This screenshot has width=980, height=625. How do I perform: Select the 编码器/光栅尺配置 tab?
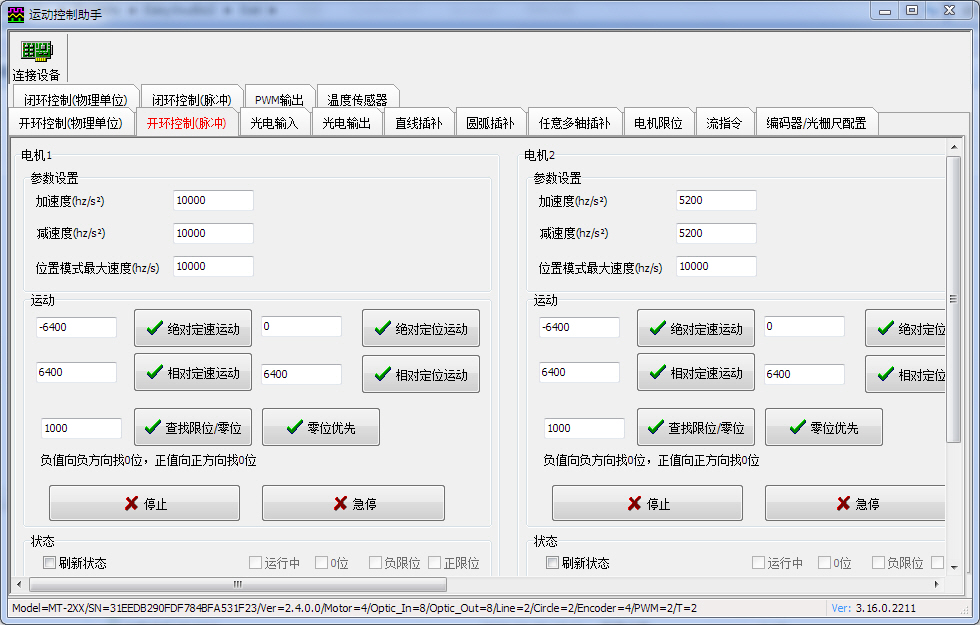(815, 121)
